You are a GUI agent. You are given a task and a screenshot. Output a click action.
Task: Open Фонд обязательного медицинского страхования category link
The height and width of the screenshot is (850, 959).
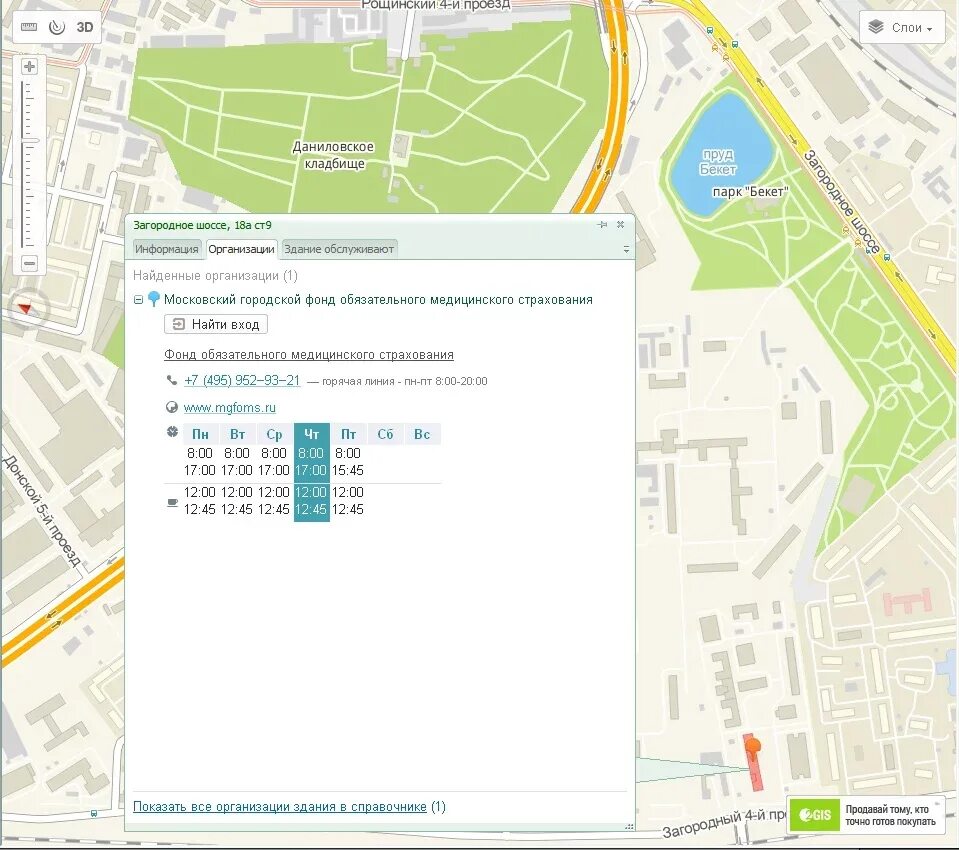tap(309, 355)
